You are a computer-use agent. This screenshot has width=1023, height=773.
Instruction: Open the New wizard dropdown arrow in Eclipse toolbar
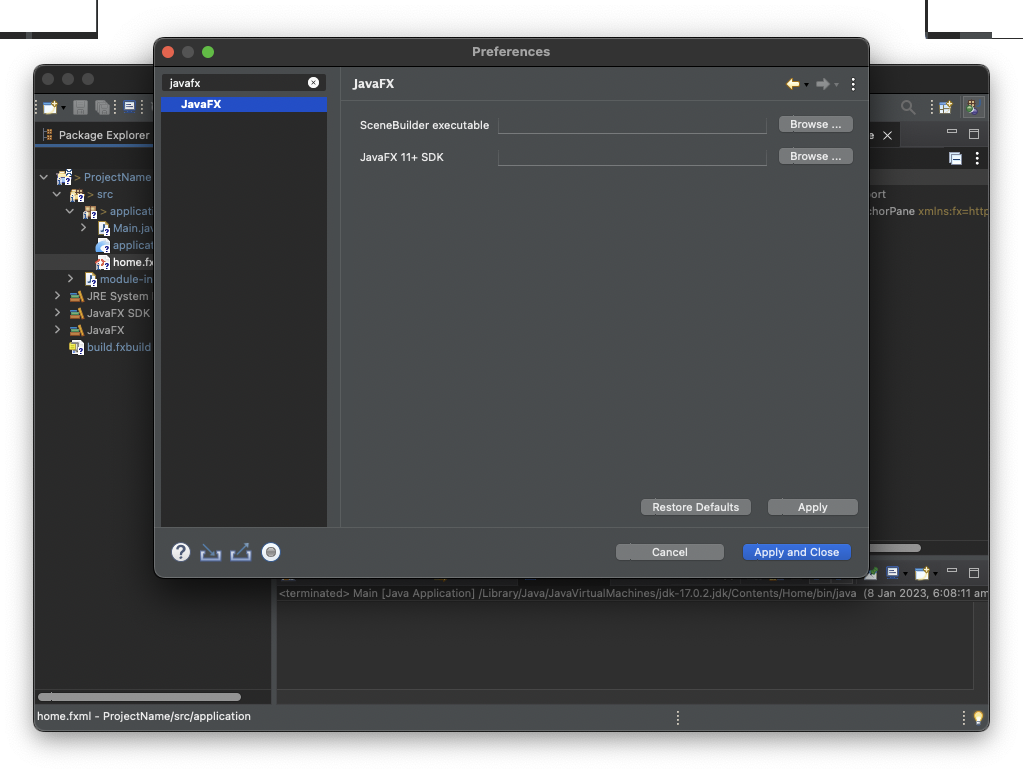pos(63,108)
